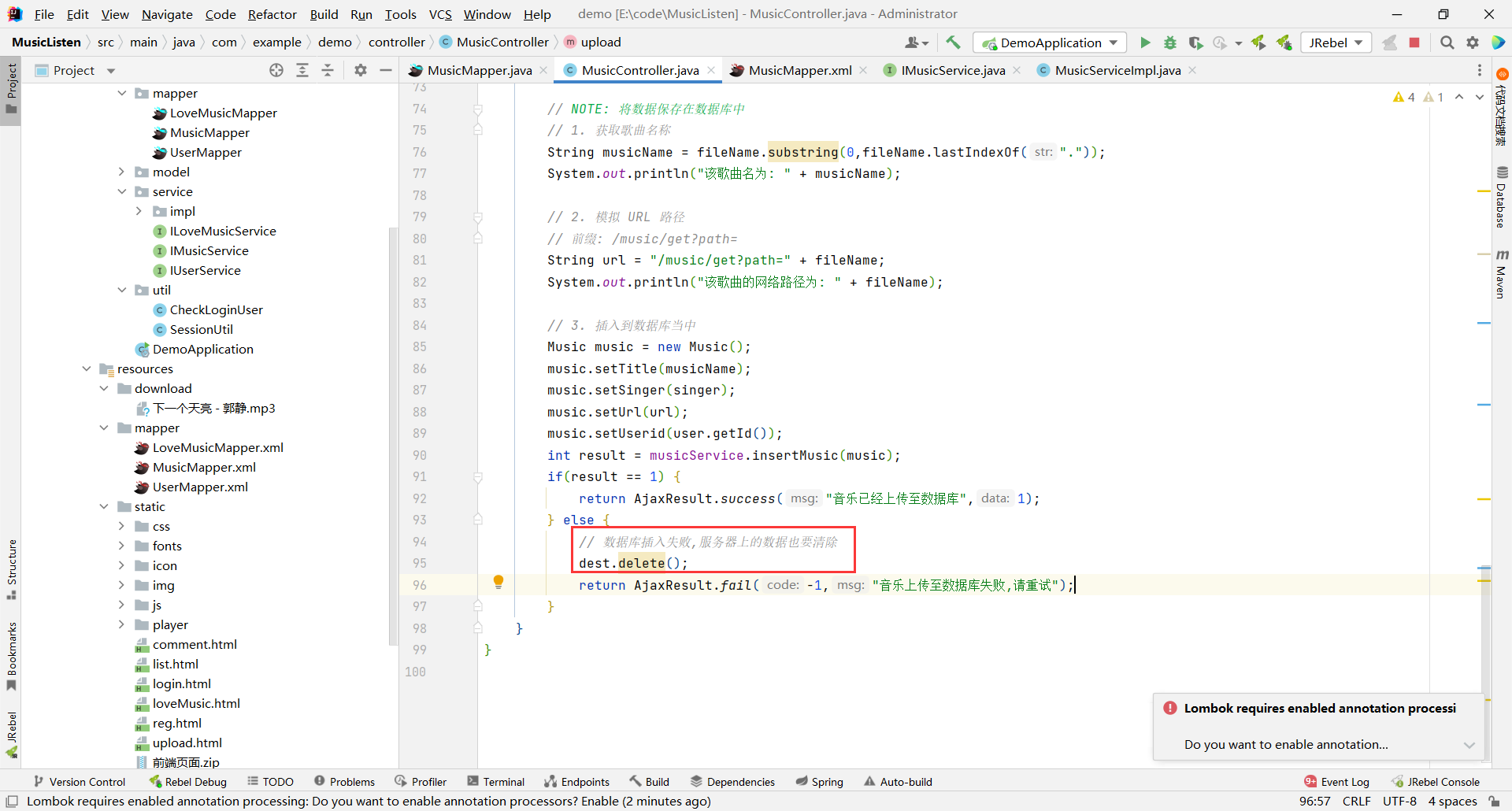Screen dimensions: 1512x811
Task: Open Version Control tool window
Action: coord(80,782)
